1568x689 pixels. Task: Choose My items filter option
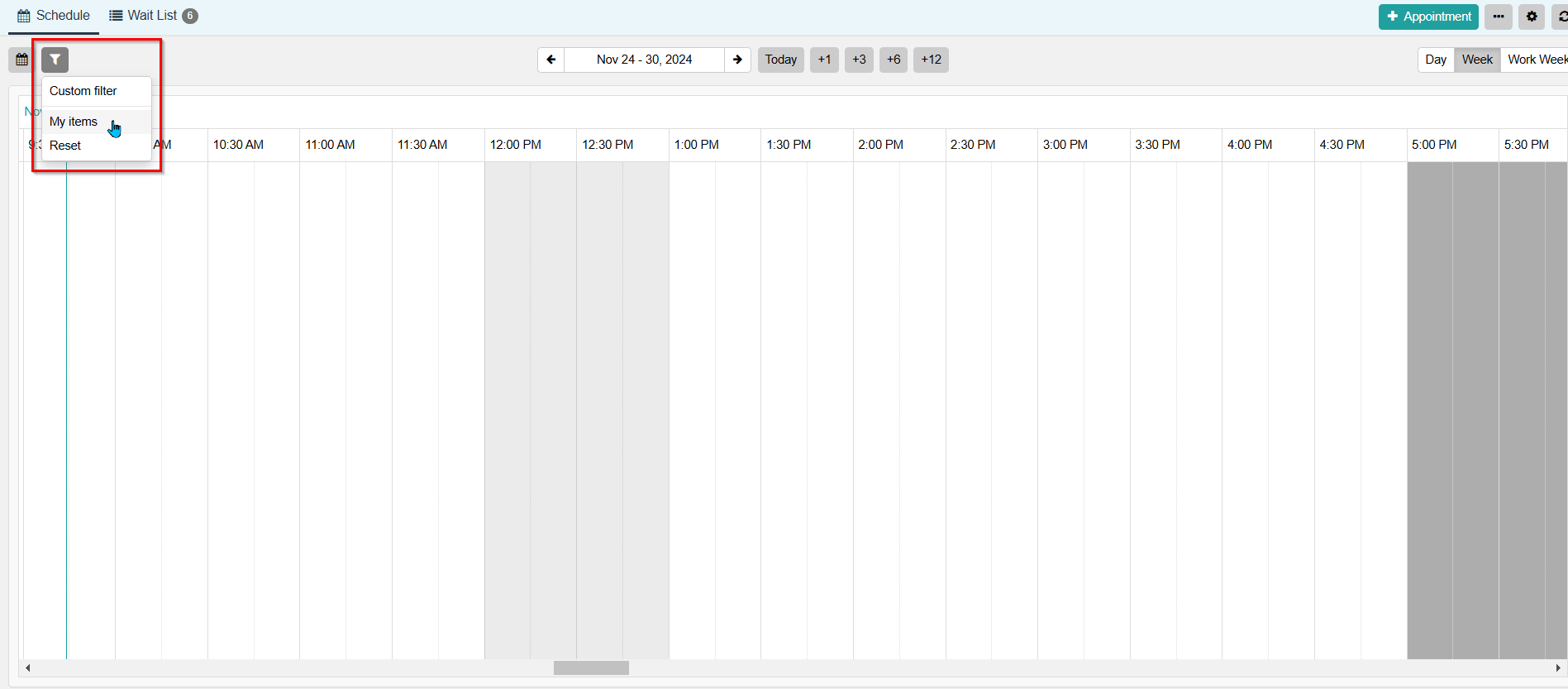[x=74, y=122]
